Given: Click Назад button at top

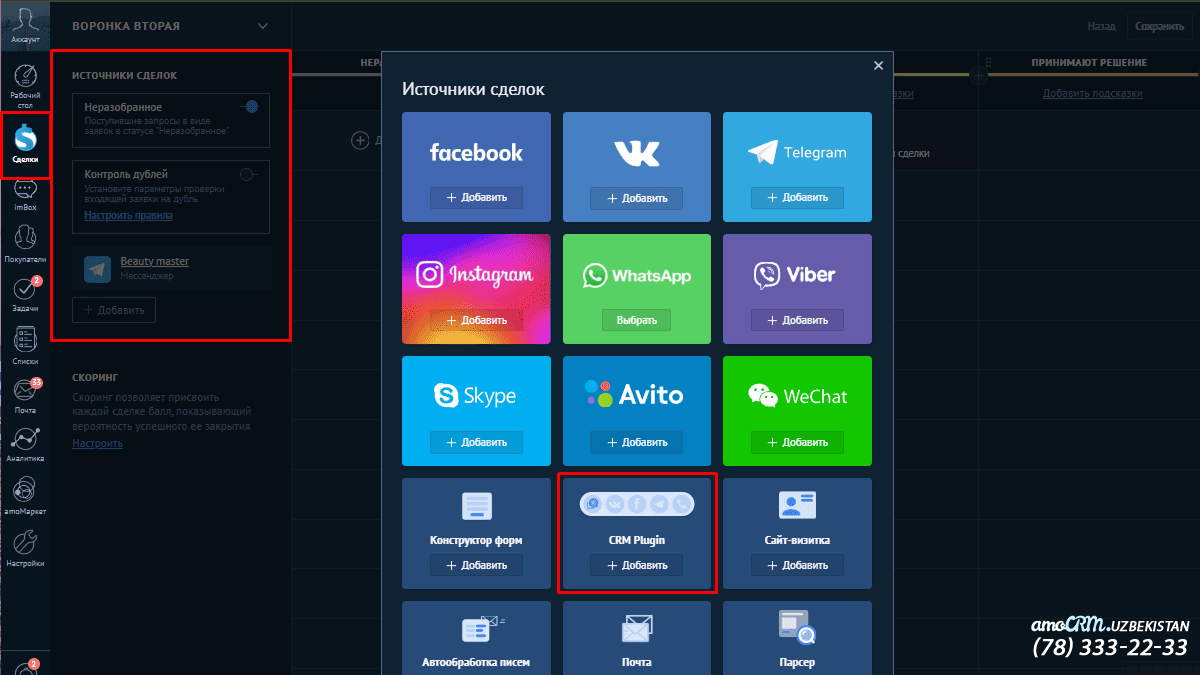Looking at the screenshot, I should point(1101,27).
